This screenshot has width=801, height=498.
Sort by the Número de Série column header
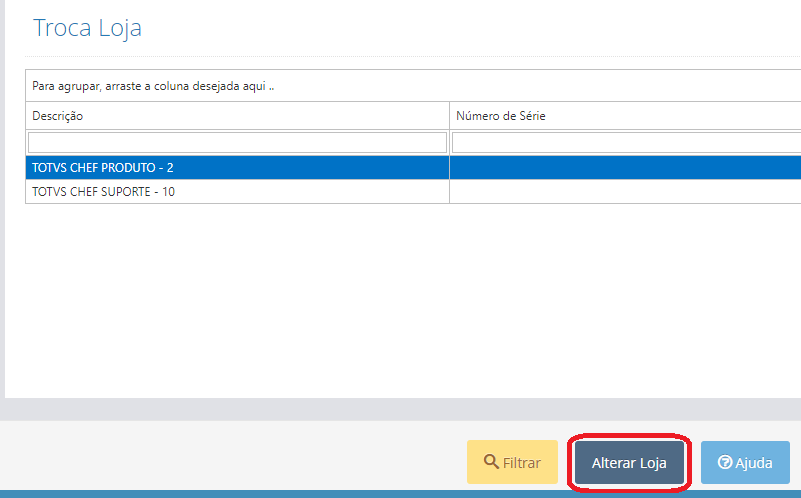[625, 116]
